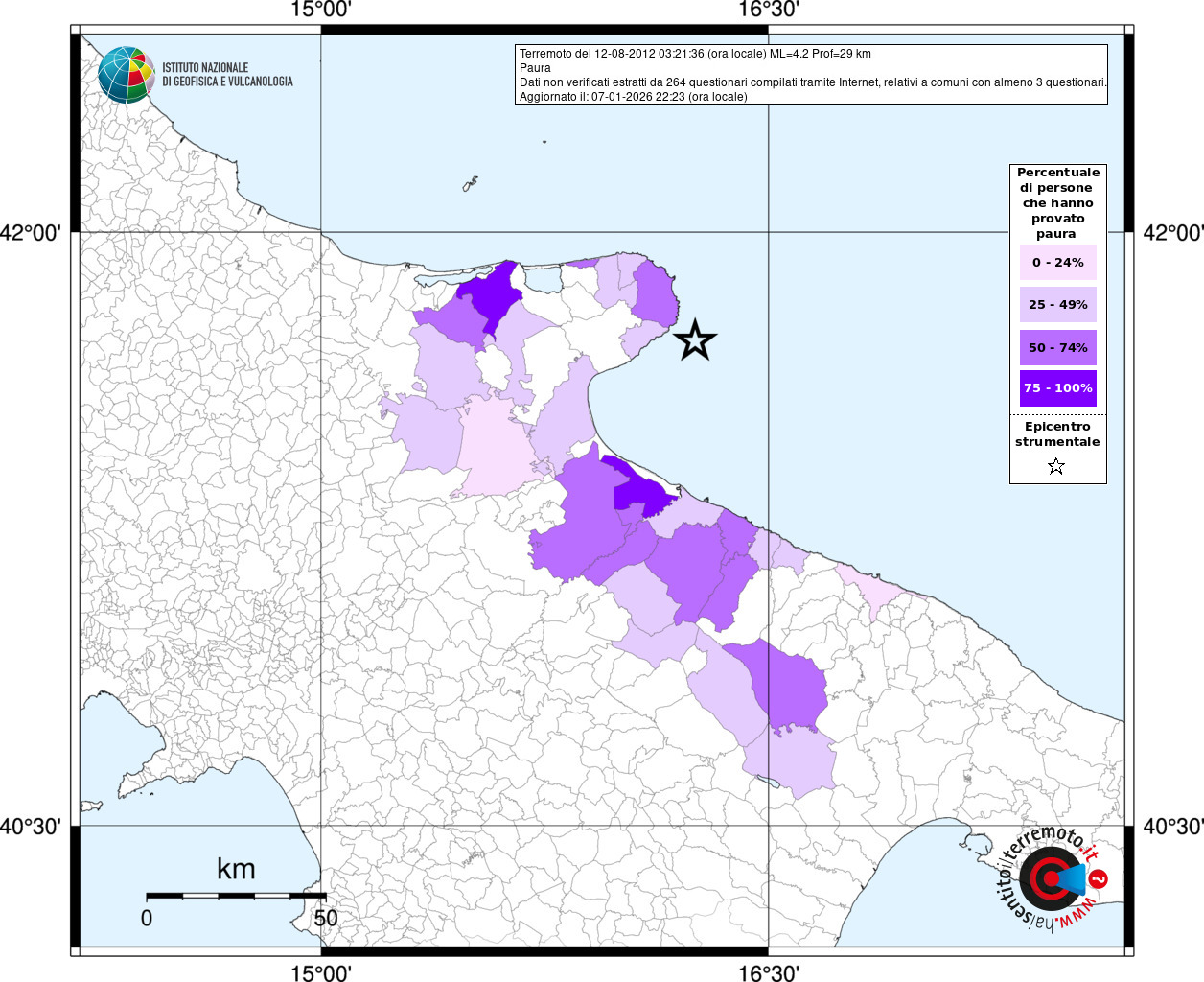1204x982 pixels.
Task: Click the 'km' scale bar label
Action: pos(236,869)
